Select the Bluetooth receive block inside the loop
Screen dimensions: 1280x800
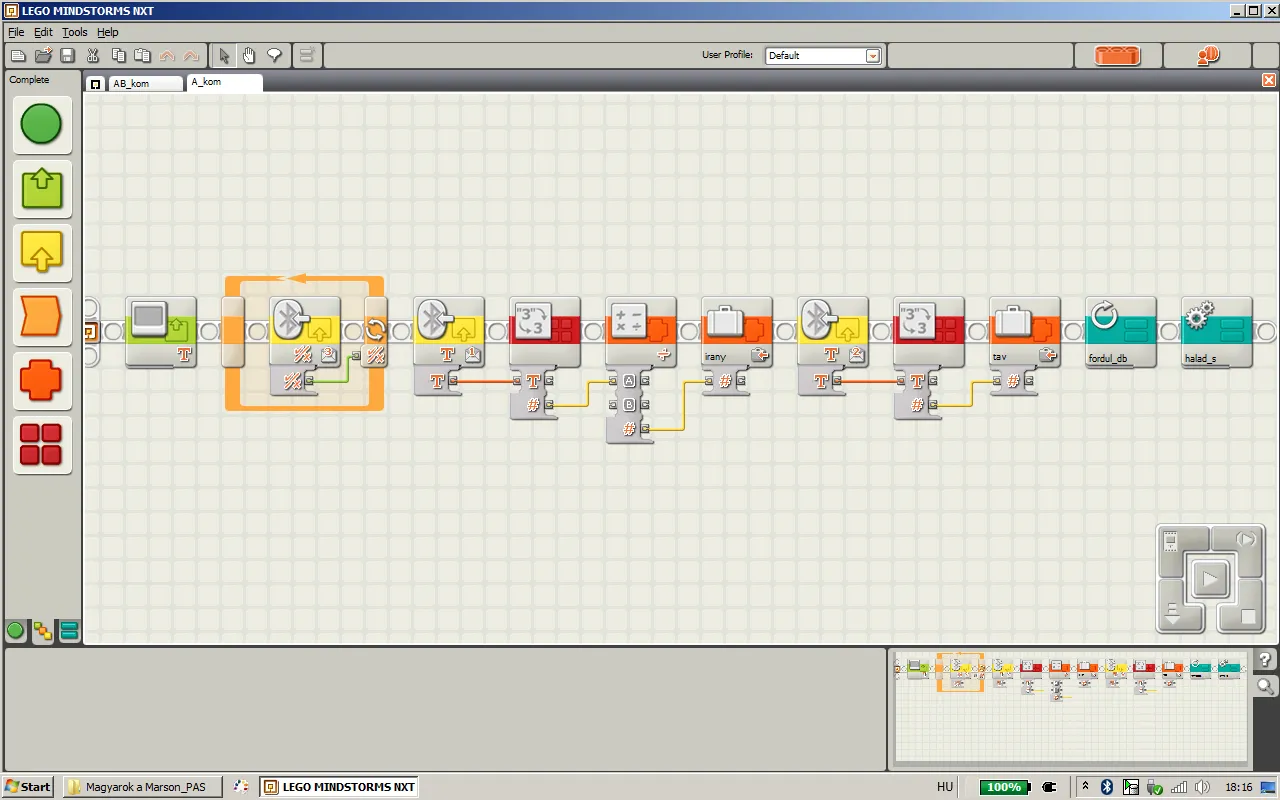pos(305,331)
